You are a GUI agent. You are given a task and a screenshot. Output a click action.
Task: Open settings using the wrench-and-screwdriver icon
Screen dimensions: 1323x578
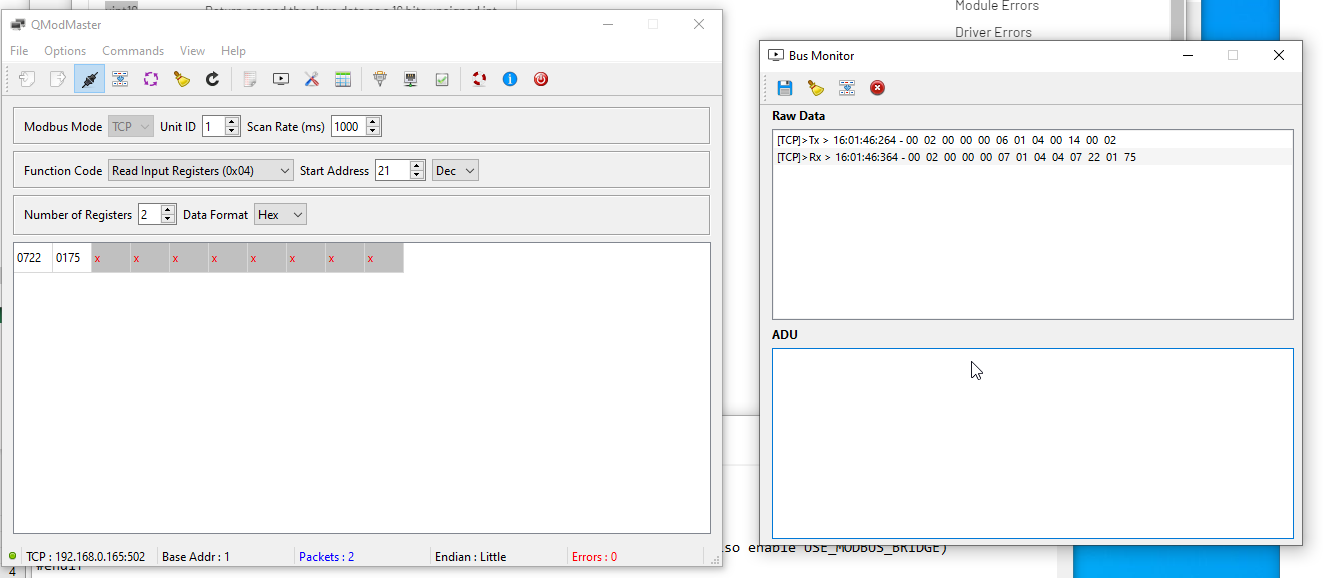click(x=311, y=79)
